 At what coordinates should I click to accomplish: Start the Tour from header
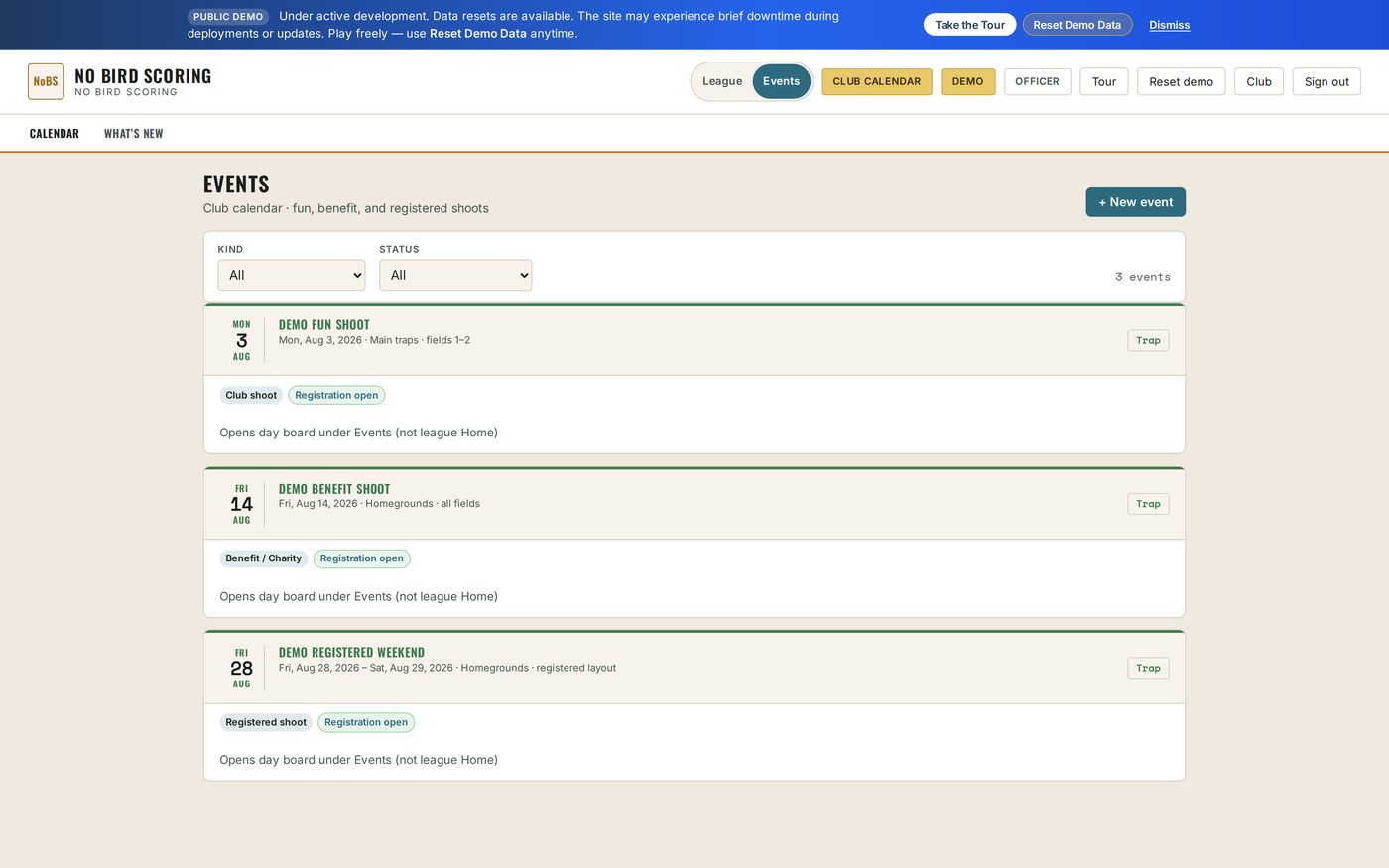pyautogui.click(x=1104, y=81)
